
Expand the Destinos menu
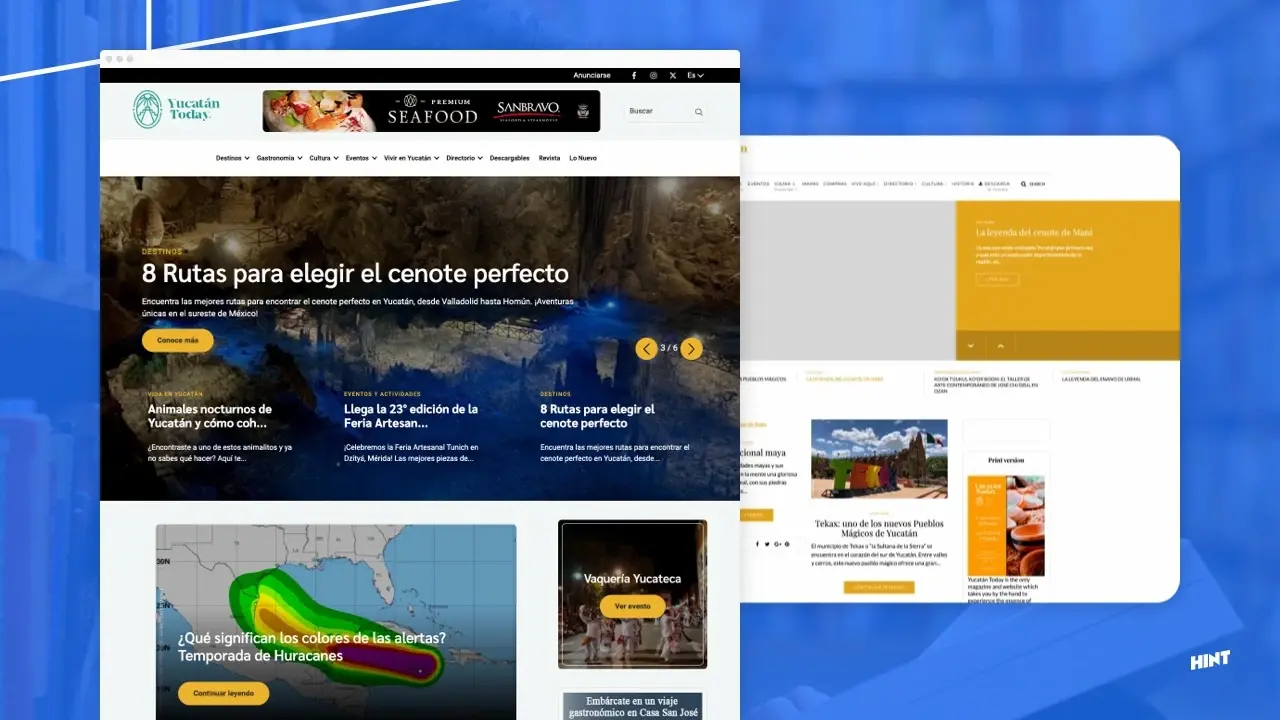tap(232, 158)
